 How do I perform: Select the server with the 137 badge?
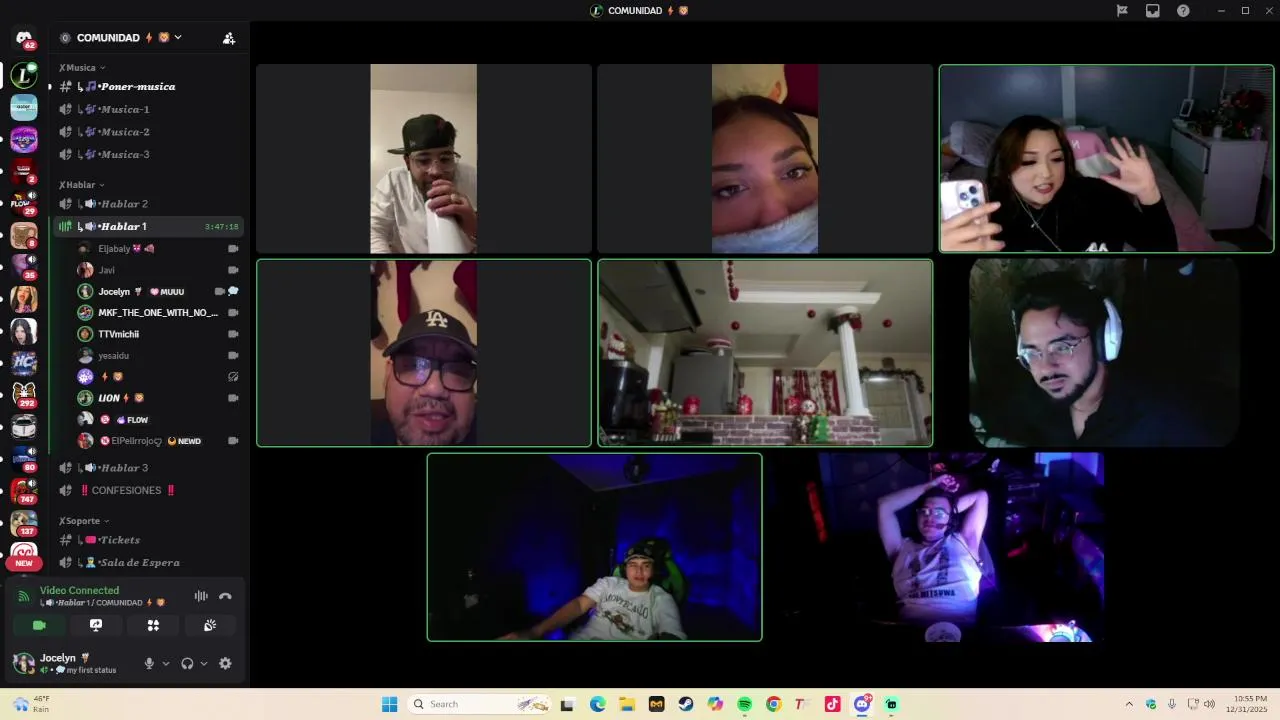point(24,523)
